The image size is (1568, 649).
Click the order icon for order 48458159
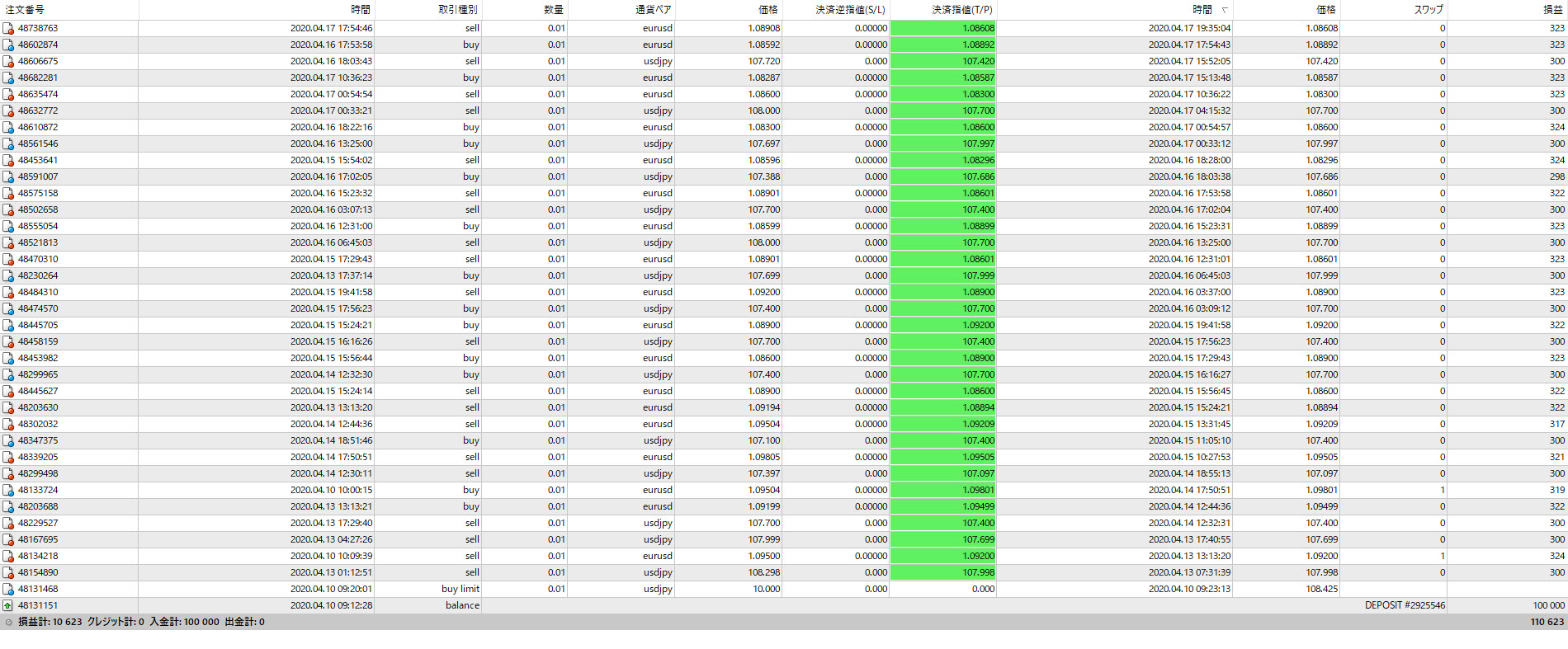pos(8,341)
